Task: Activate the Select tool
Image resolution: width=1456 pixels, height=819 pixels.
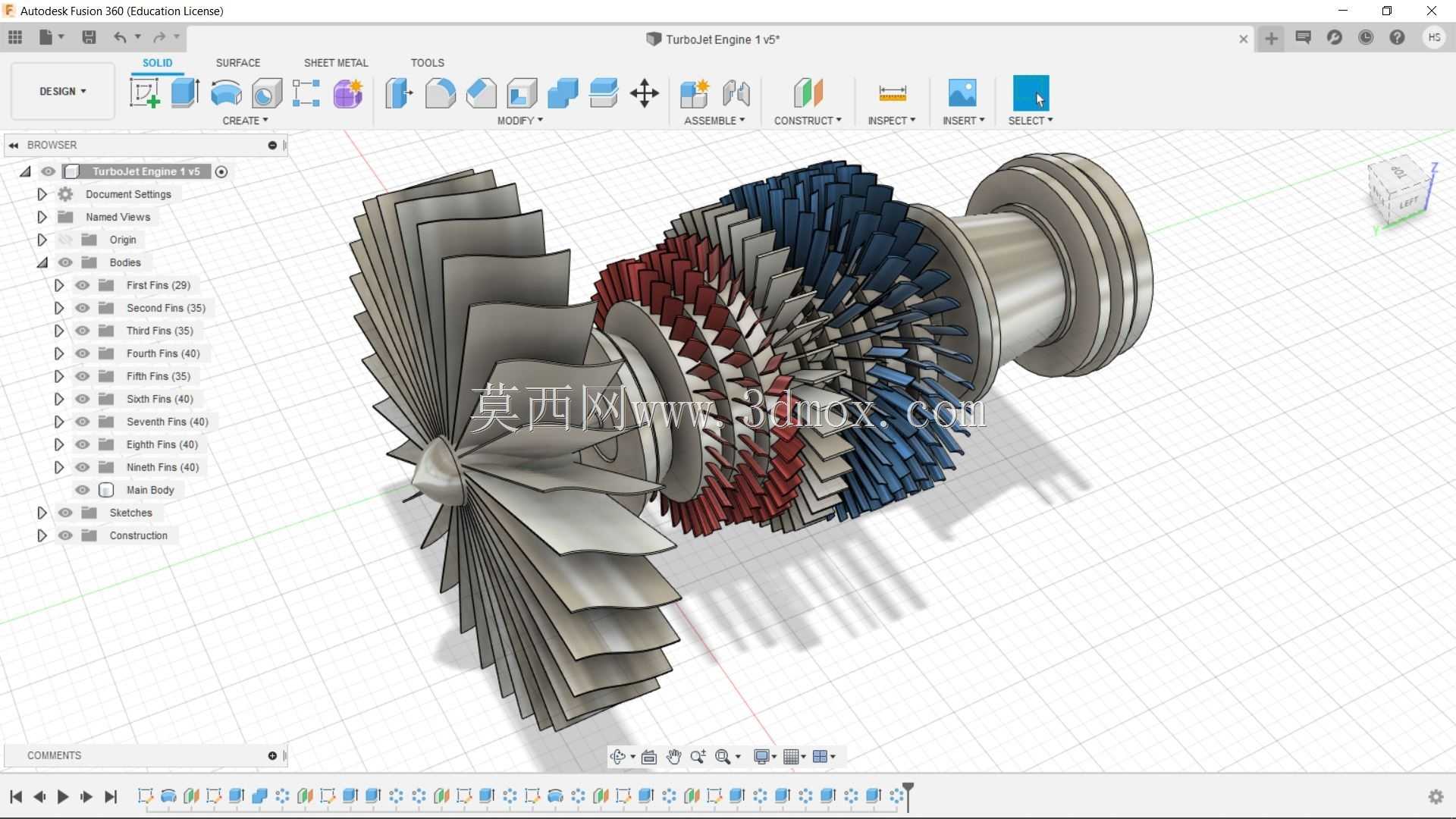Action: [x=1031, y=93]
